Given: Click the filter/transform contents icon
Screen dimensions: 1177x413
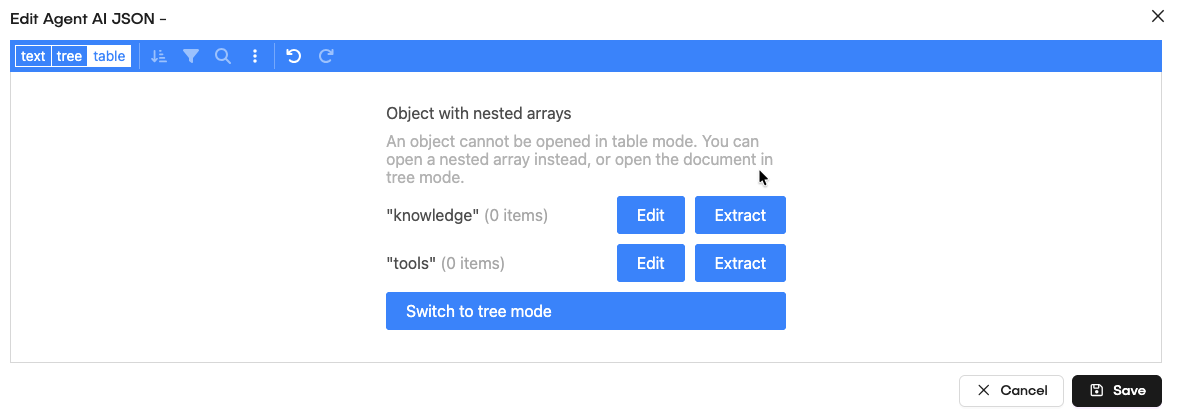Looking at the screenshot, I should point(190,57).
